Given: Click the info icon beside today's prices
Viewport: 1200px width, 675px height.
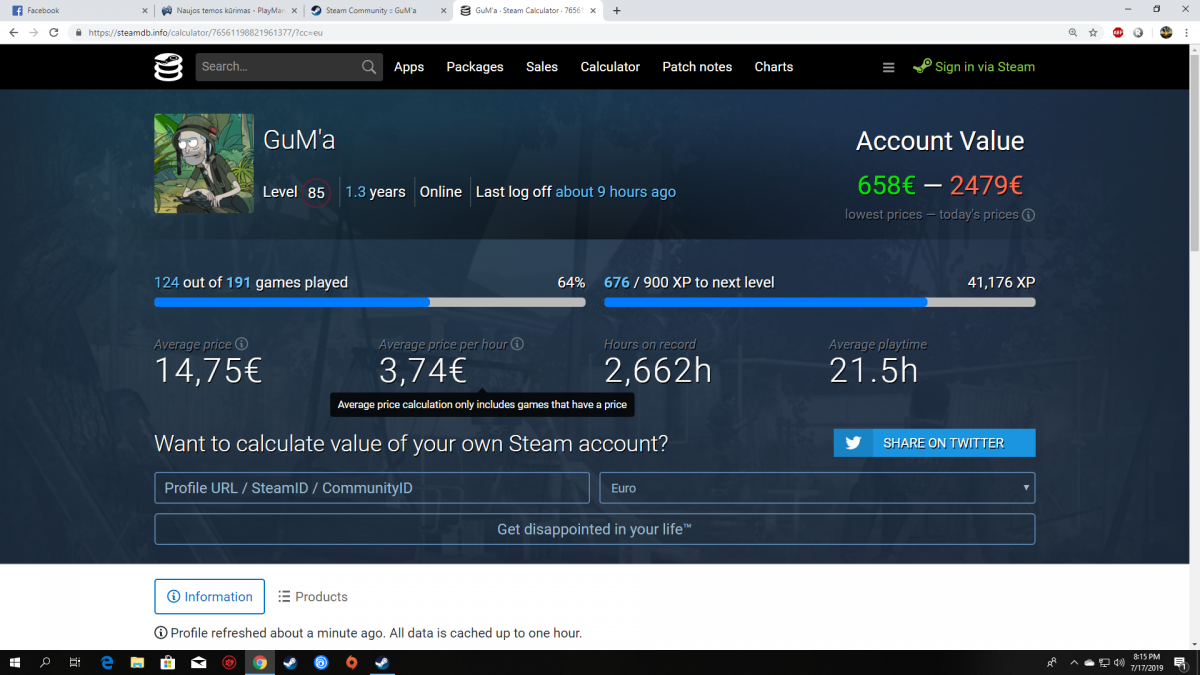Looking at the screenshot, I should point(1029,215).
